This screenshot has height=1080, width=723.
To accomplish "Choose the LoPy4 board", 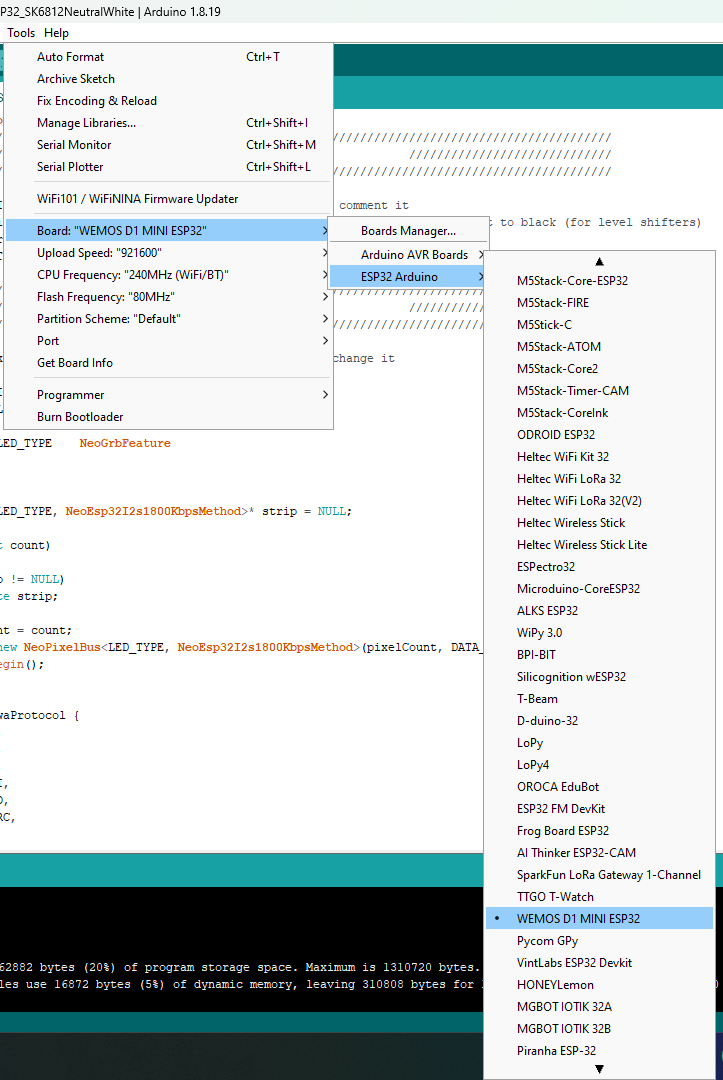I will pos(599,765).
